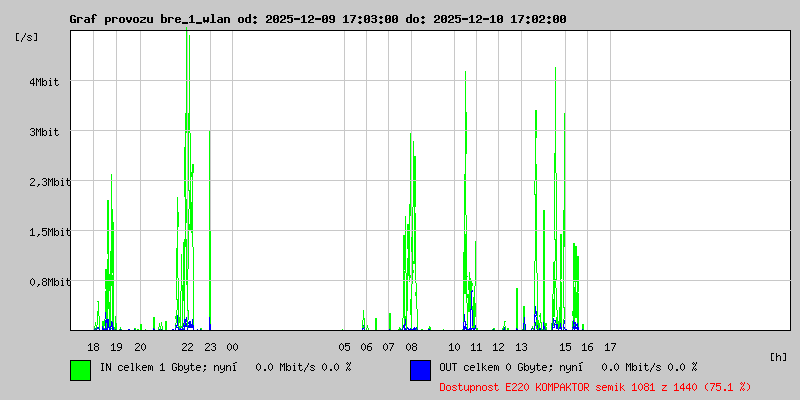The width and height of the screenshot is (800, 400).
Task: Click the hour label '12'
Action: click(498, 347)
